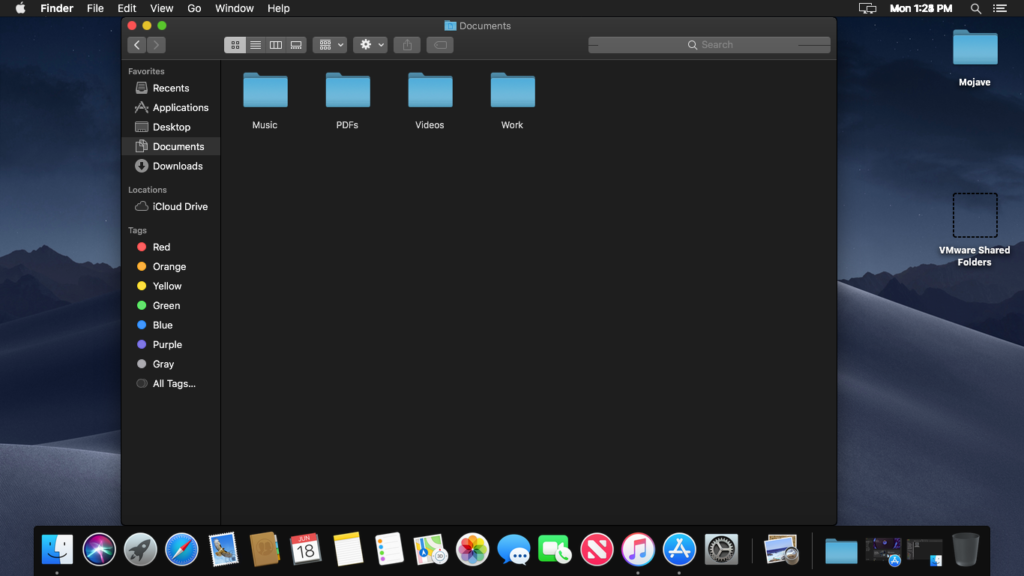The height and width of the screenshot is (576, 1024).
Task: Open Launchpad from the Dock
Action: [x=140, y=549]
